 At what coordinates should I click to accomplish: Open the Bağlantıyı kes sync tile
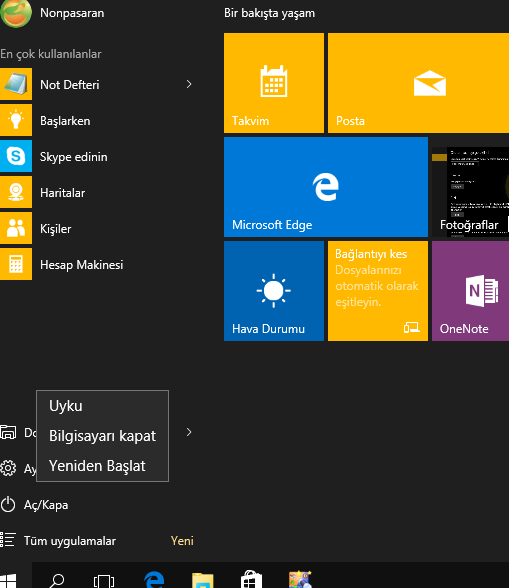(378, 291)
